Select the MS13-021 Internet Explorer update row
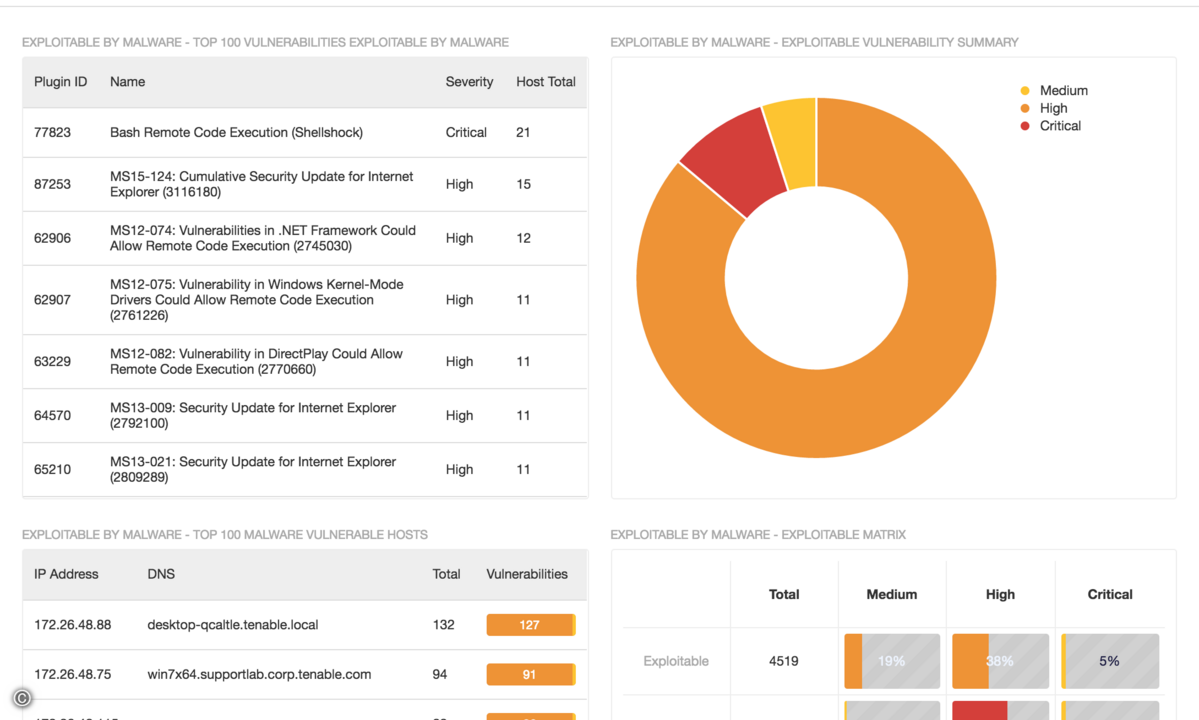 pyautogui.click(x=305, y=469)
